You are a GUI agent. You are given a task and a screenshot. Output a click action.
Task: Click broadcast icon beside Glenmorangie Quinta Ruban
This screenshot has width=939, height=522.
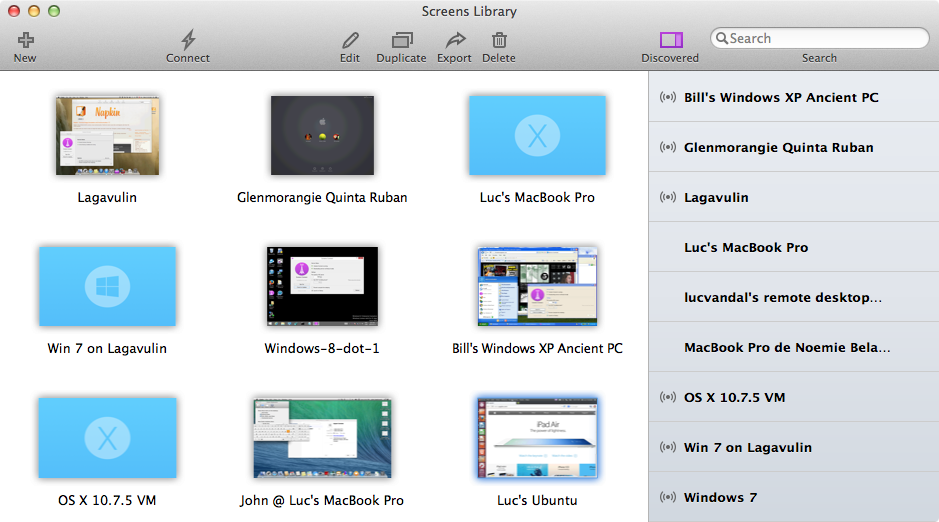click(x=668, y=147)
